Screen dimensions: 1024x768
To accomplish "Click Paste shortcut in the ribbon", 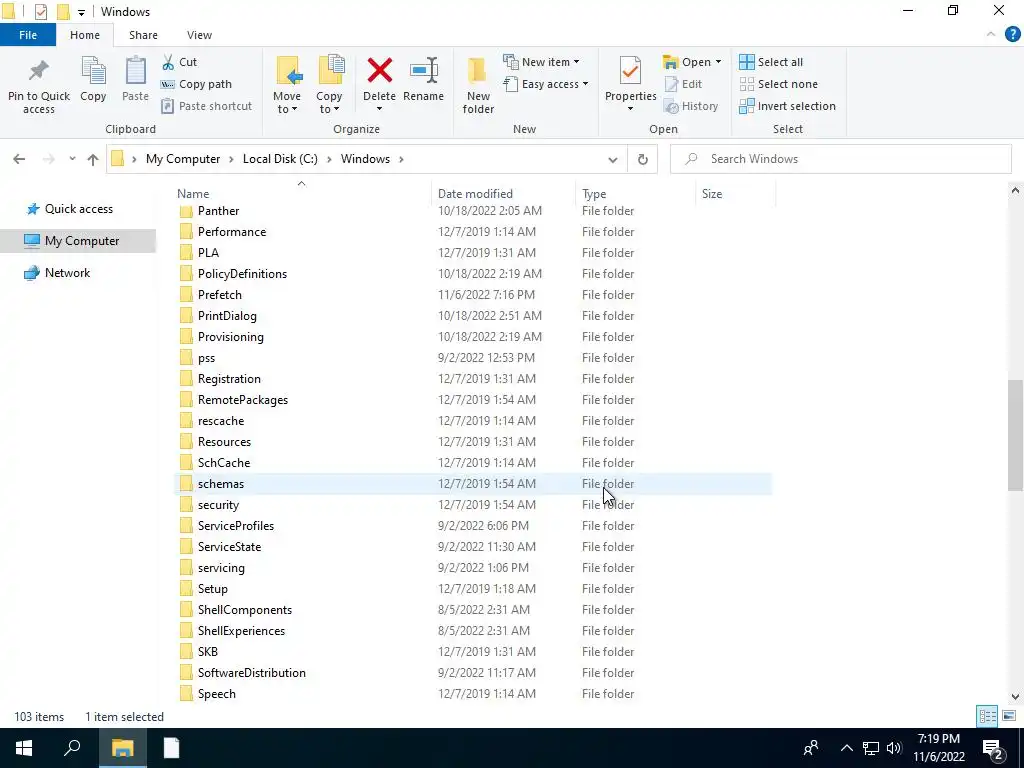I will point(206,106).
